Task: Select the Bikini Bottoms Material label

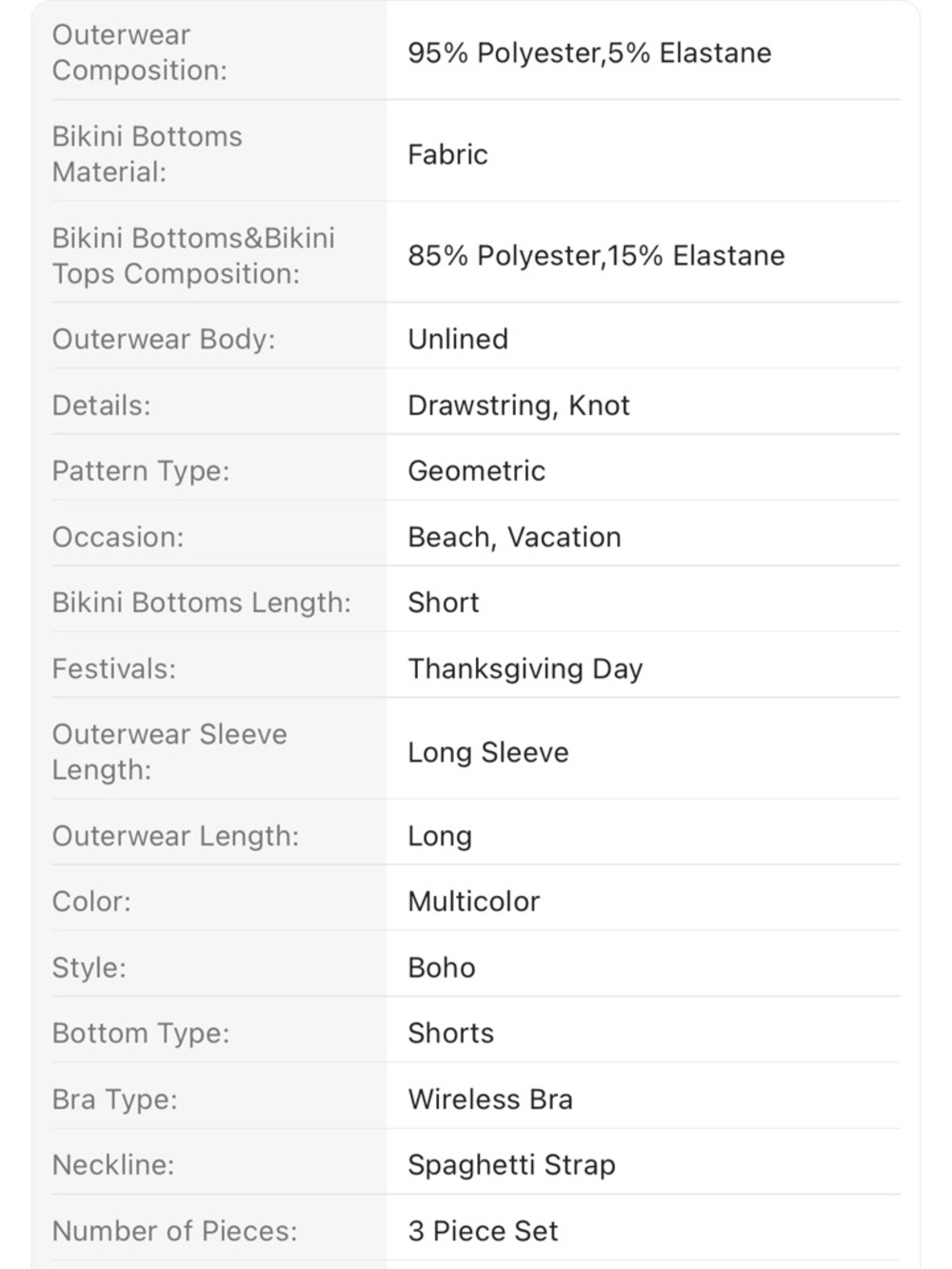Action: click(x=147, y=154)
